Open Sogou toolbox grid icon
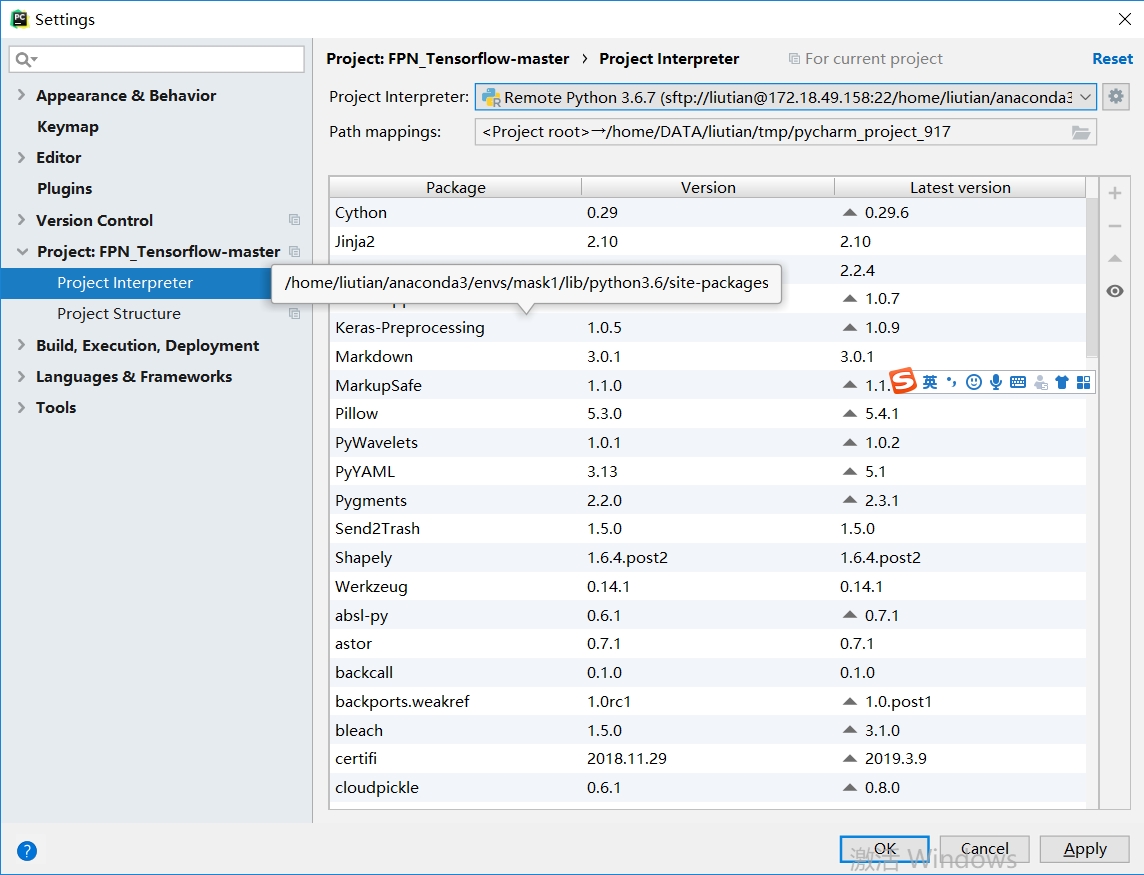The height and width of the screenshot is (875, 1144). tap(1083, 382)
